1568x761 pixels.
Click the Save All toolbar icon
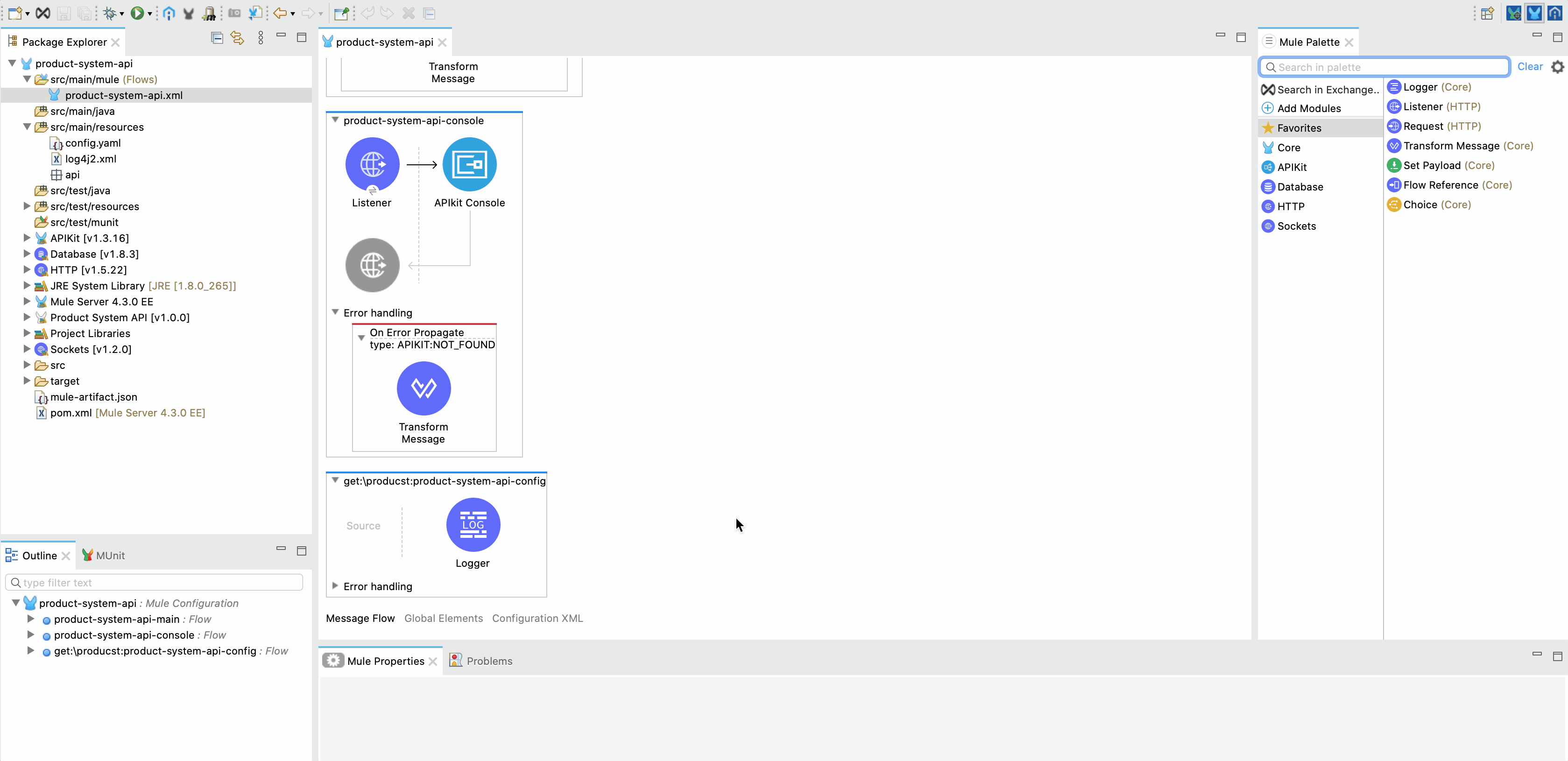[x=85, y=13]
